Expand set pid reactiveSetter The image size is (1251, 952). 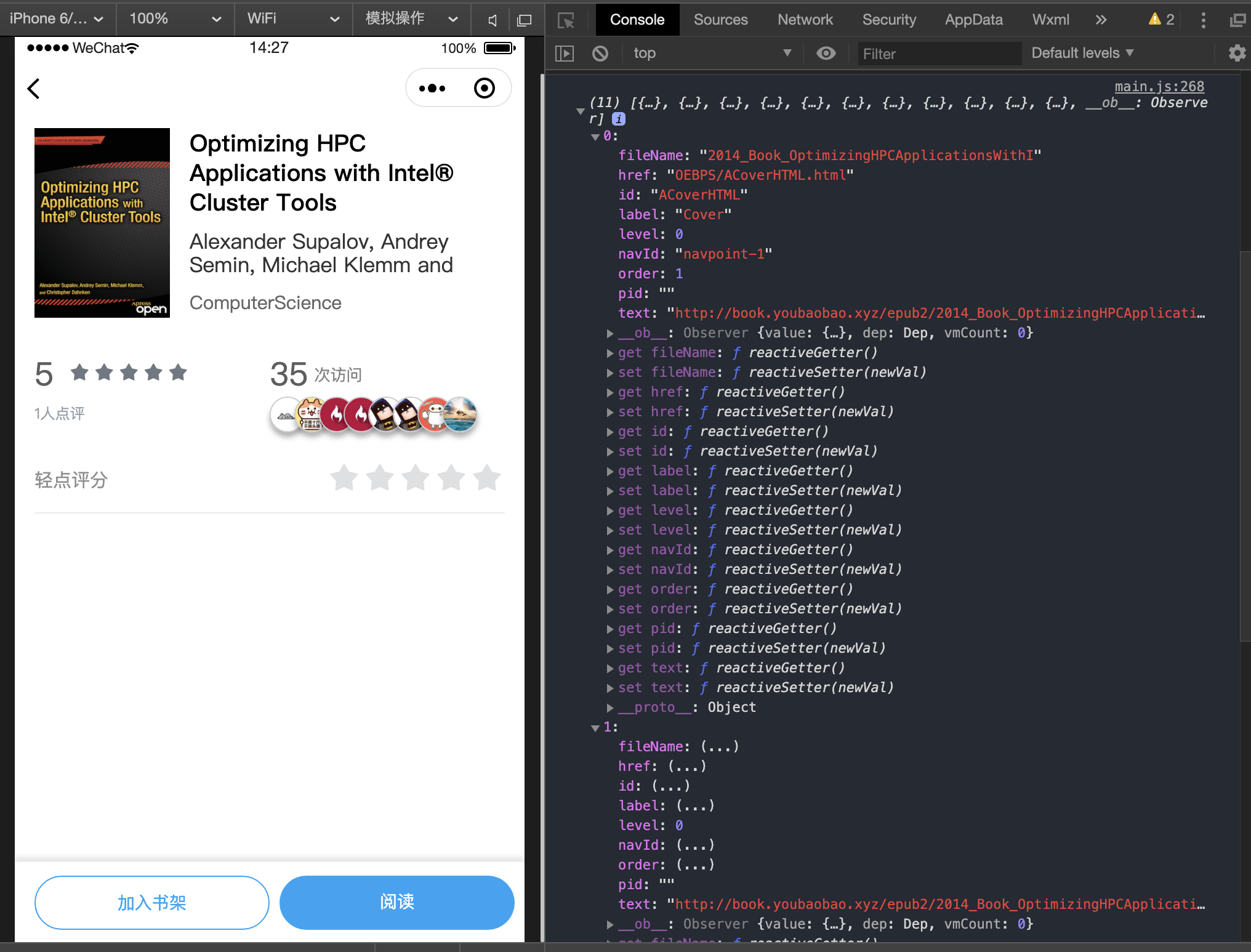[610, 649]
